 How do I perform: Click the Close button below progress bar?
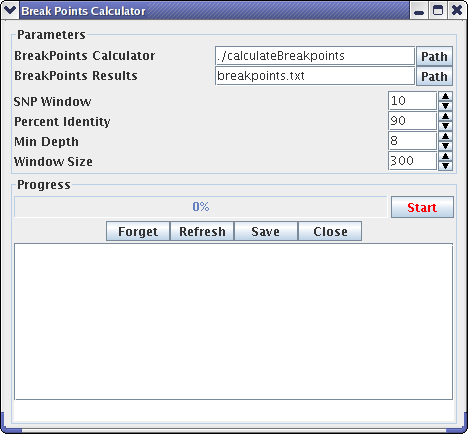[330, 231]
